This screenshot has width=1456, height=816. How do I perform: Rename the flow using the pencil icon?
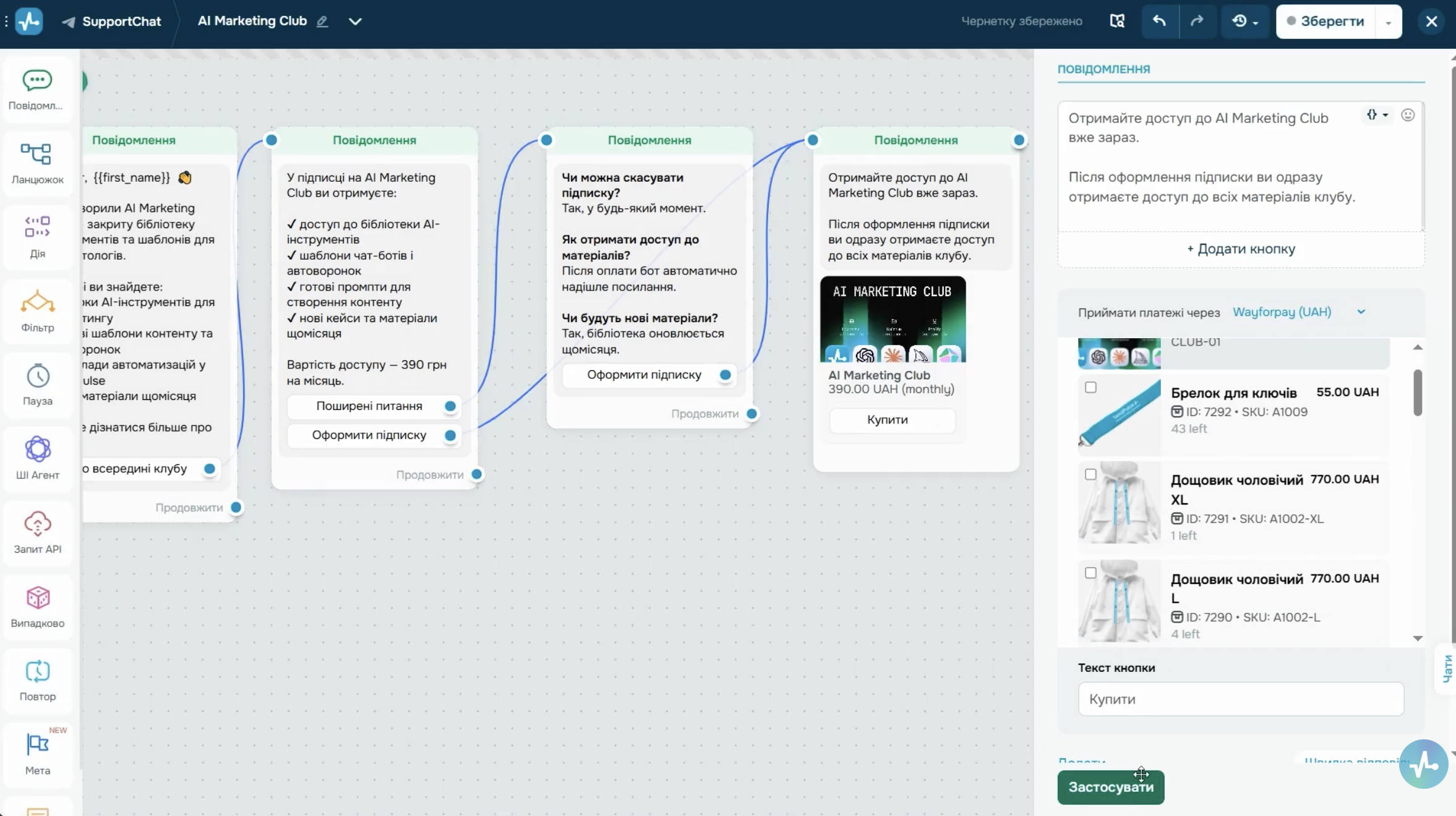click(322, 21)
